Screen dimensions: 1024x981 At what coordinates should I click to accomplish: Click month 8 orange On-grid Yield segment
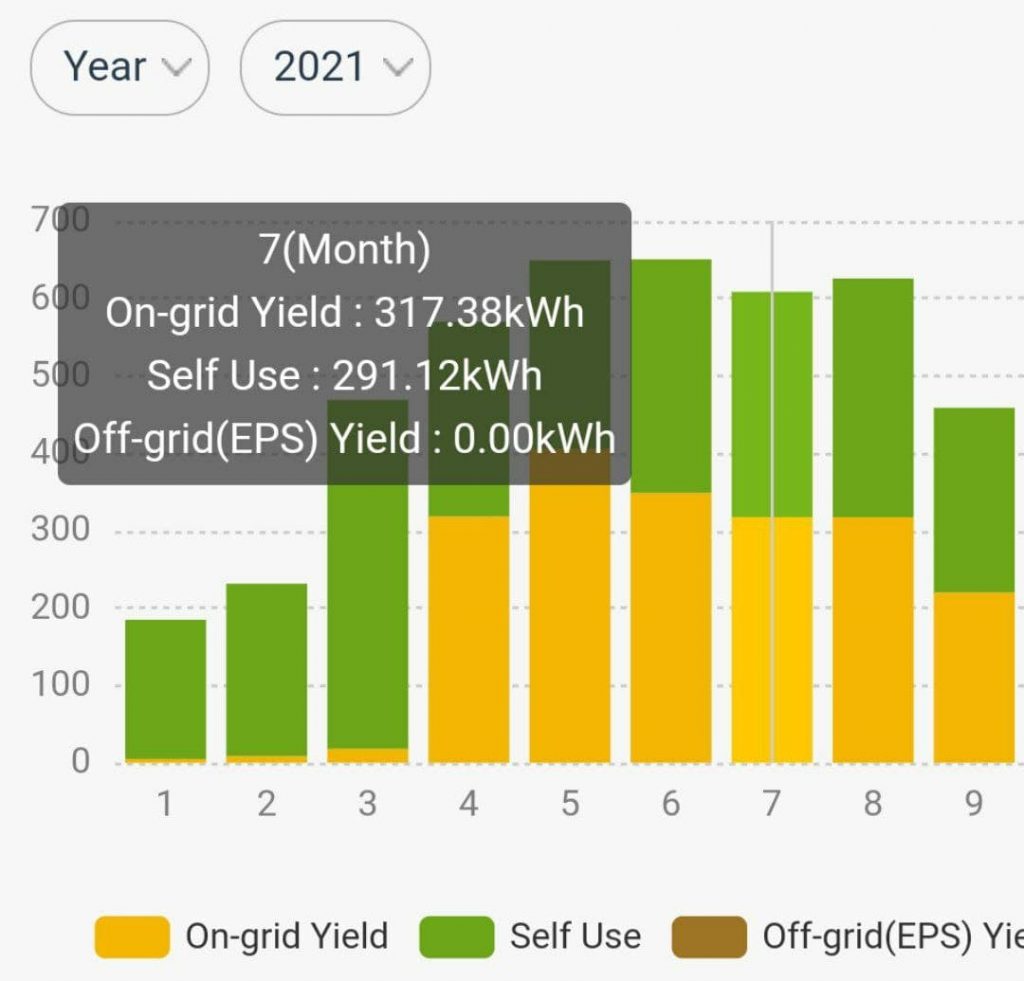coord(873,640)
